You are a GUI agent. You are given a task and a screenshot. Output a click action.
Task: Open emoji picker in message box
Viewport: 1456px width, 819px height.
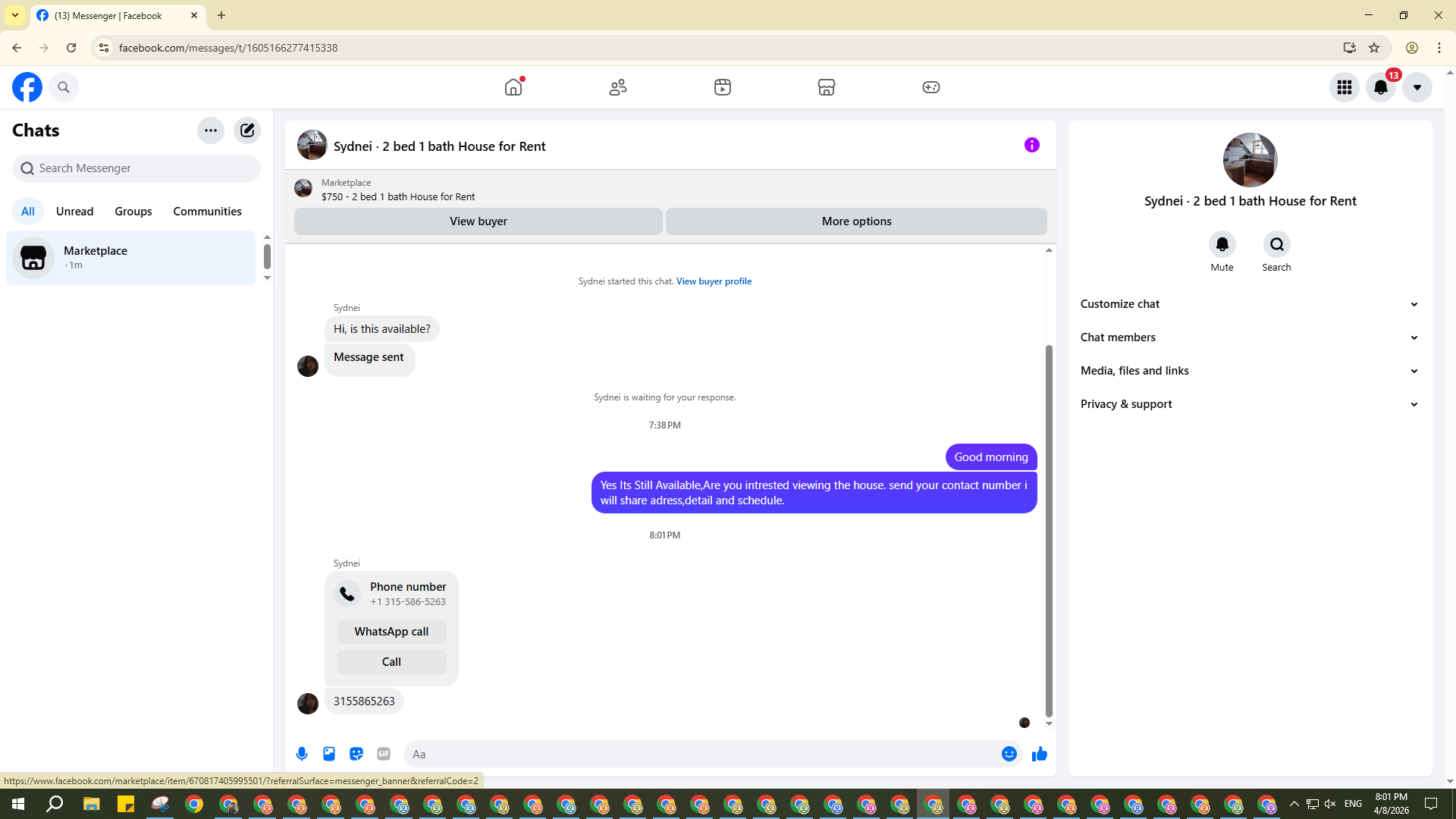(1009, 754)
